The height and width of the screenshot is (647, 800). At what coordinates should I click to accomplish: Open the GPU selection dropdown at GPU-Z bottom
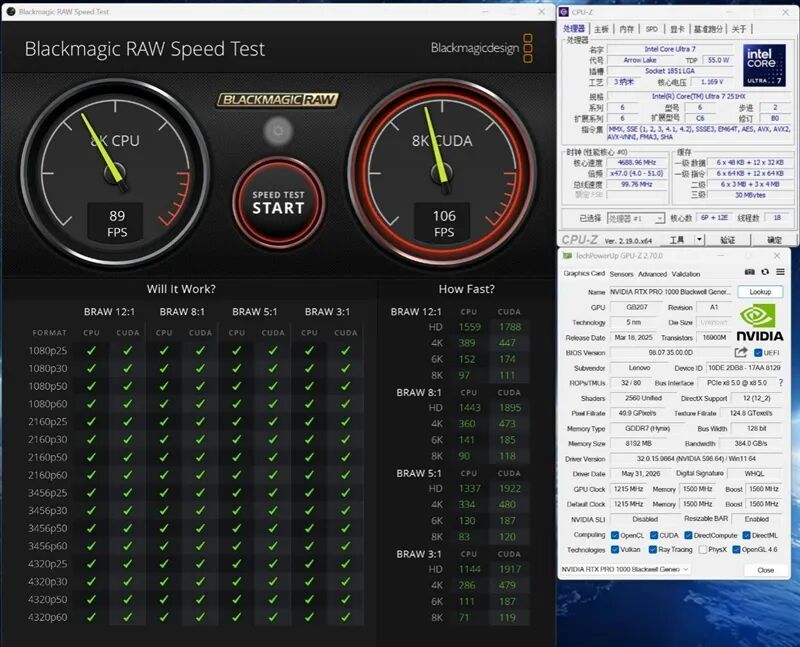click(x=625, y=569)
